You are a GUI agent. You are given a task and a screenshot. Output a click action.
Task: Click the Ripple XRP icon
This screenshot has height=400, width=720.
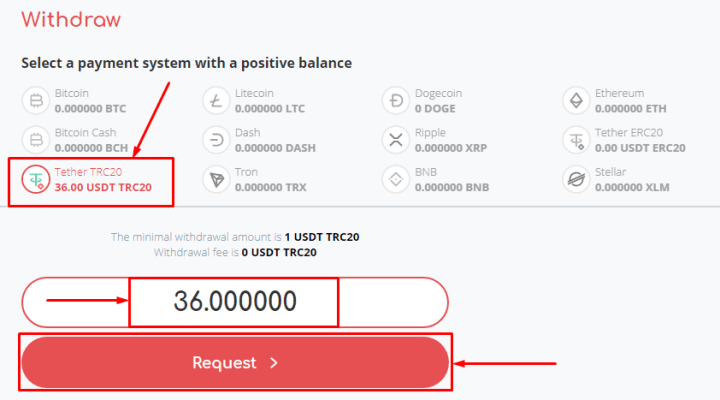coord(397,140)
